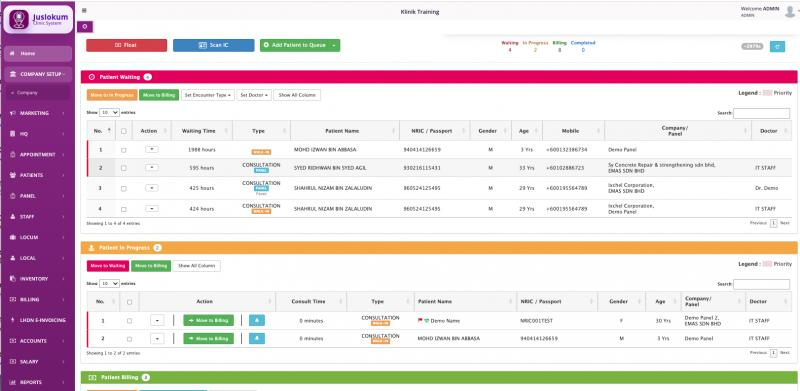Sort the table by Waiting Time column header

202,131
